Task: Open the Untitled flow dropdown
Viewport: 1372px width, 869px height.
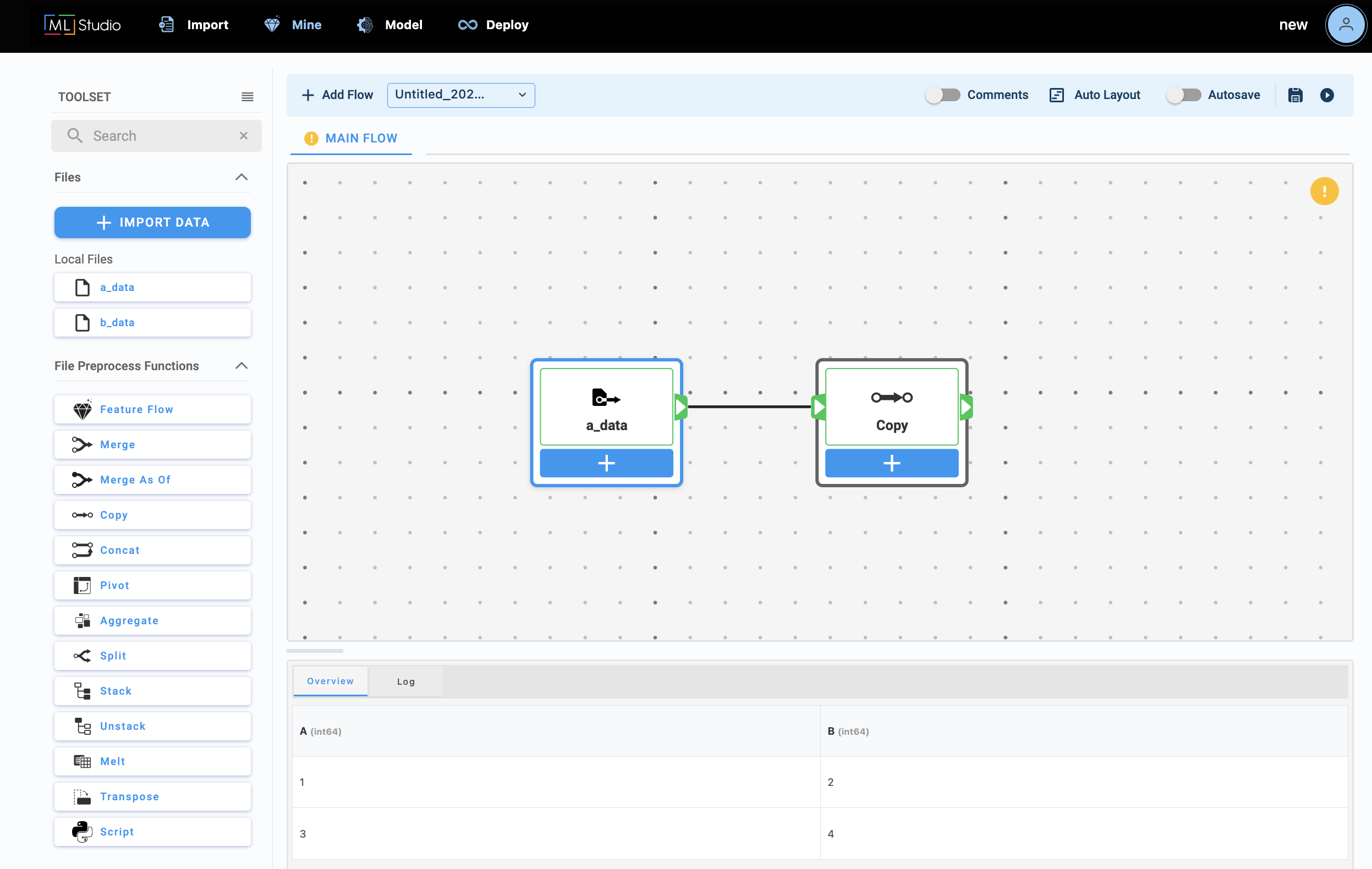Action: coord(460,95)
